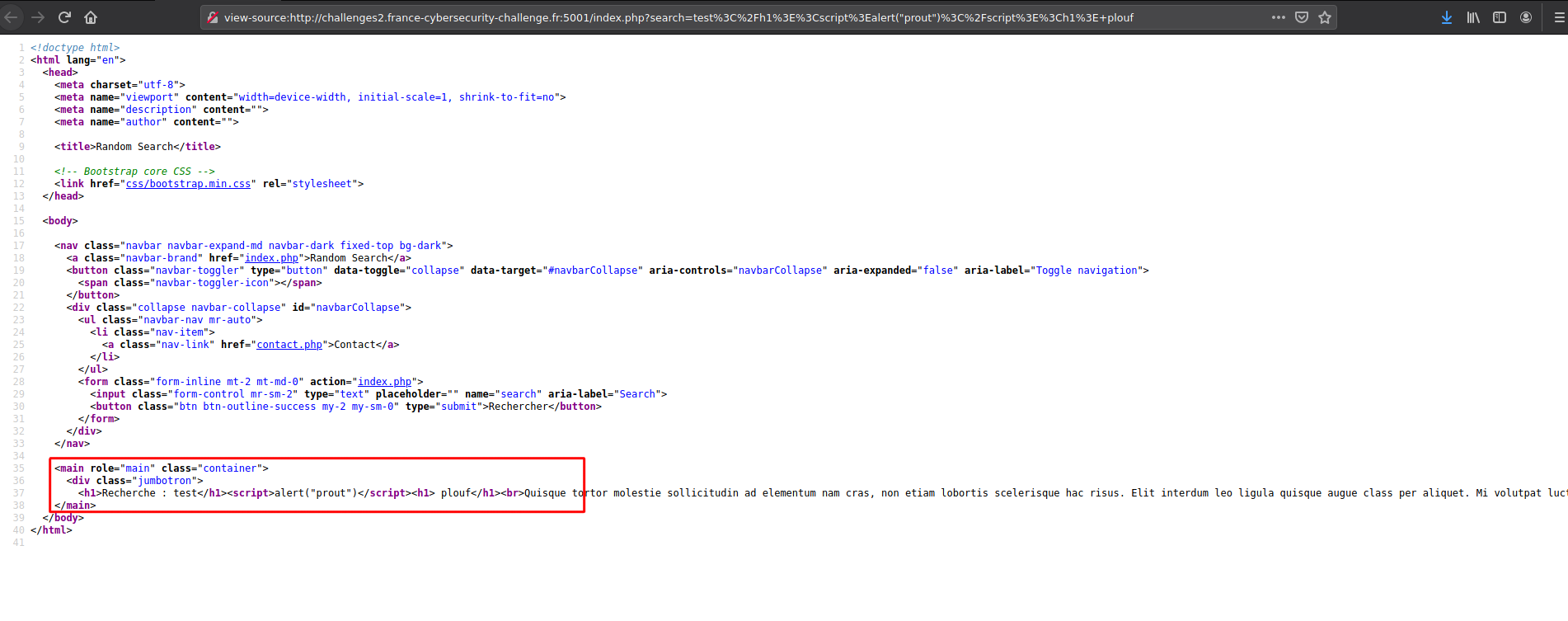Click the "Toggle navigation" aria-label value
This screenshot has height=621, width=1568.
pos(1083,271)
